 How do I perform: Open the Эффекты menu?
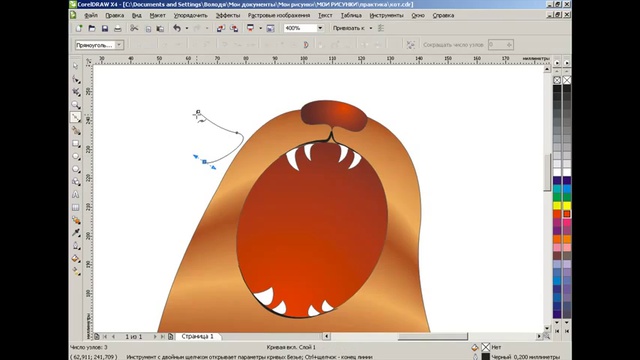[228, 15]
